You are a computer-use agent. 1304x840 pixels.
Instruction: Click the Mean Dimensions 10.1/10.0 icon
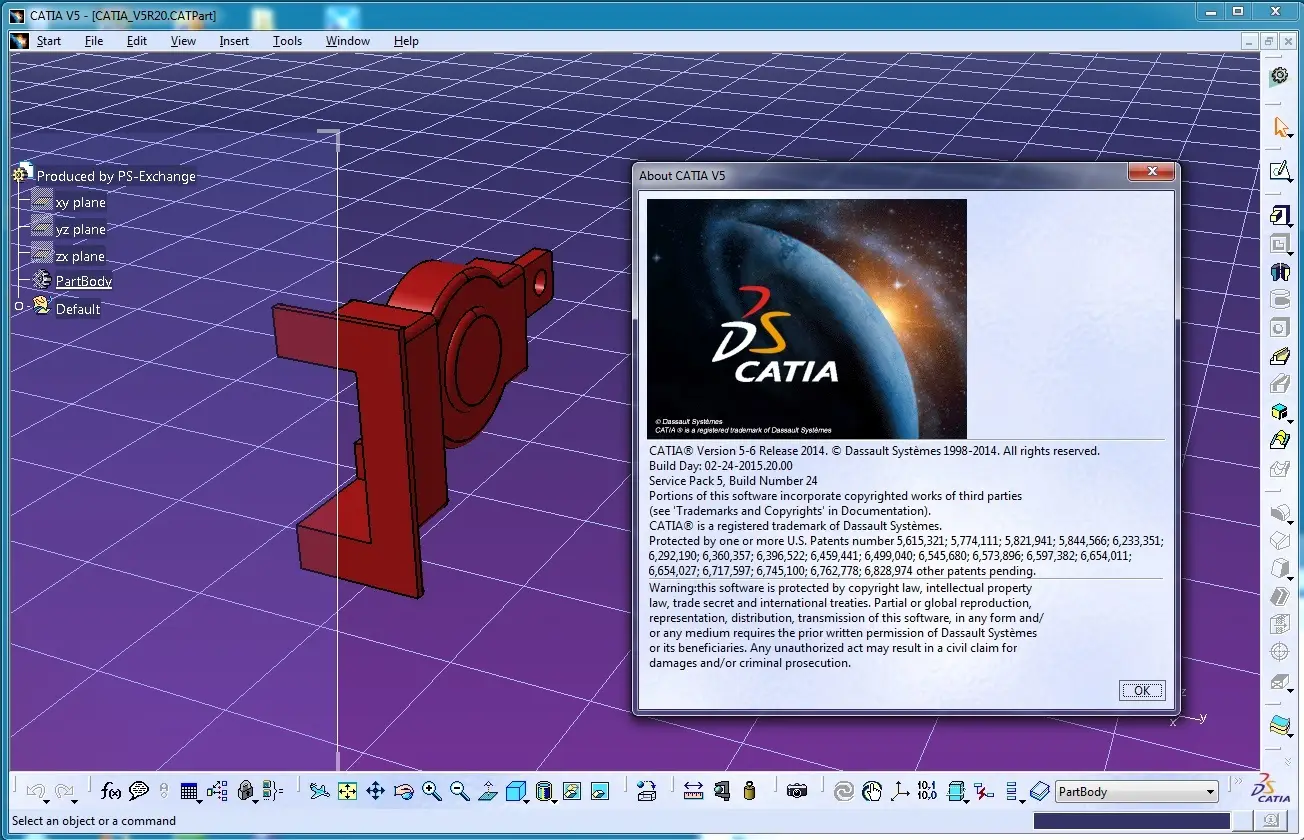[927, 791]
